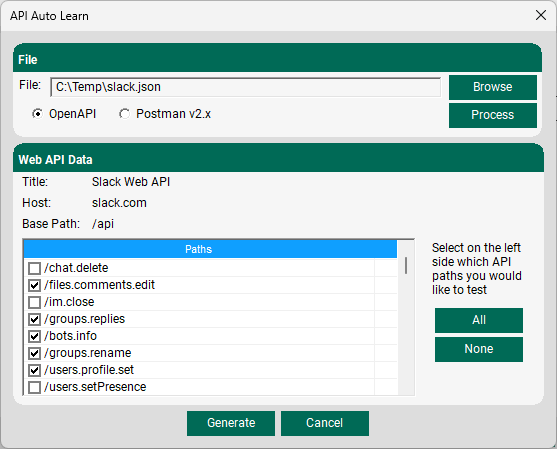Uncheck the /bots.info checkbox

pyautogui.click(x=34, y=336)
